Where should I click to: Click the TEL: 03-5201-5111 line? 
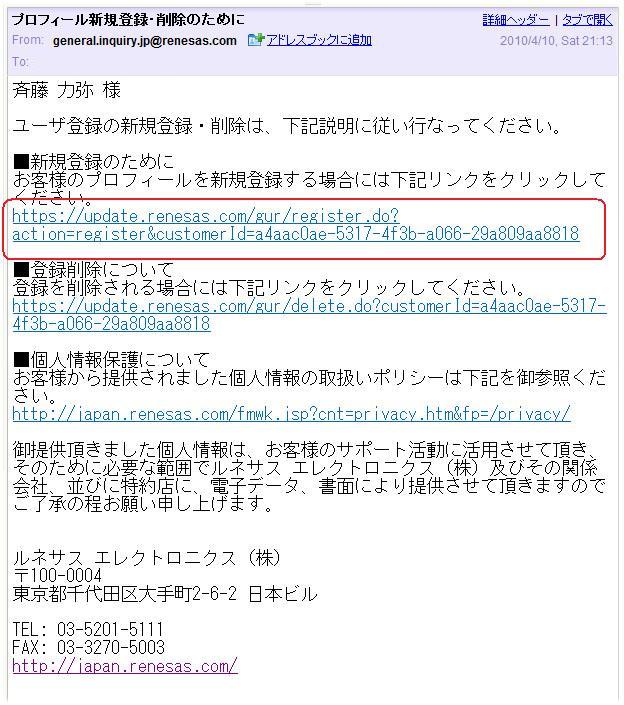(x=88, y=629)
